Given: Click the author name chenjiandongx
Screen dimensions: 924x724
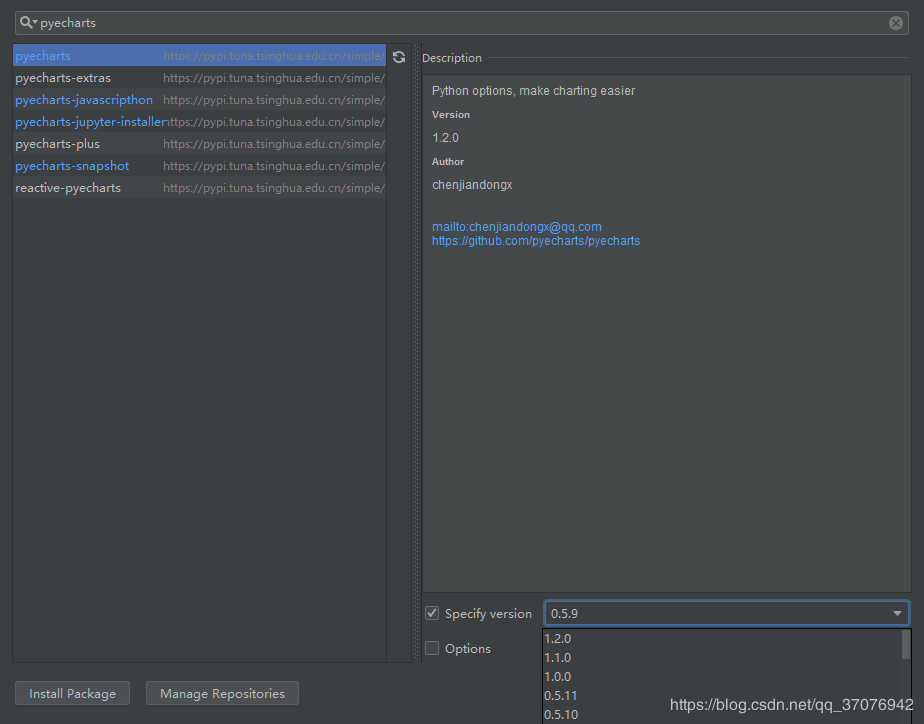Looking at the screenshot, I should tap(472, 185).
